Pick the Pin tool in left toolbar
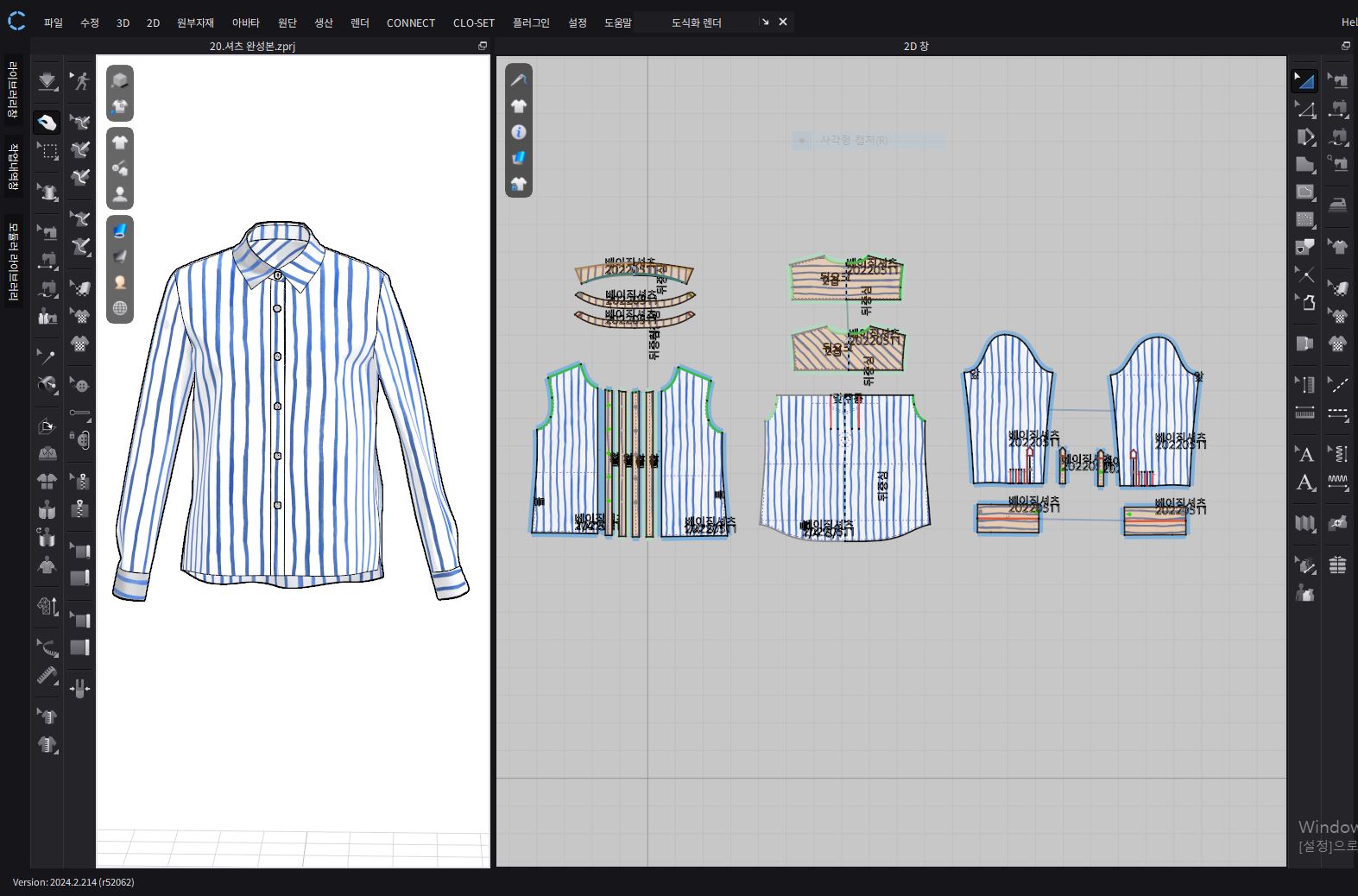 46,355
